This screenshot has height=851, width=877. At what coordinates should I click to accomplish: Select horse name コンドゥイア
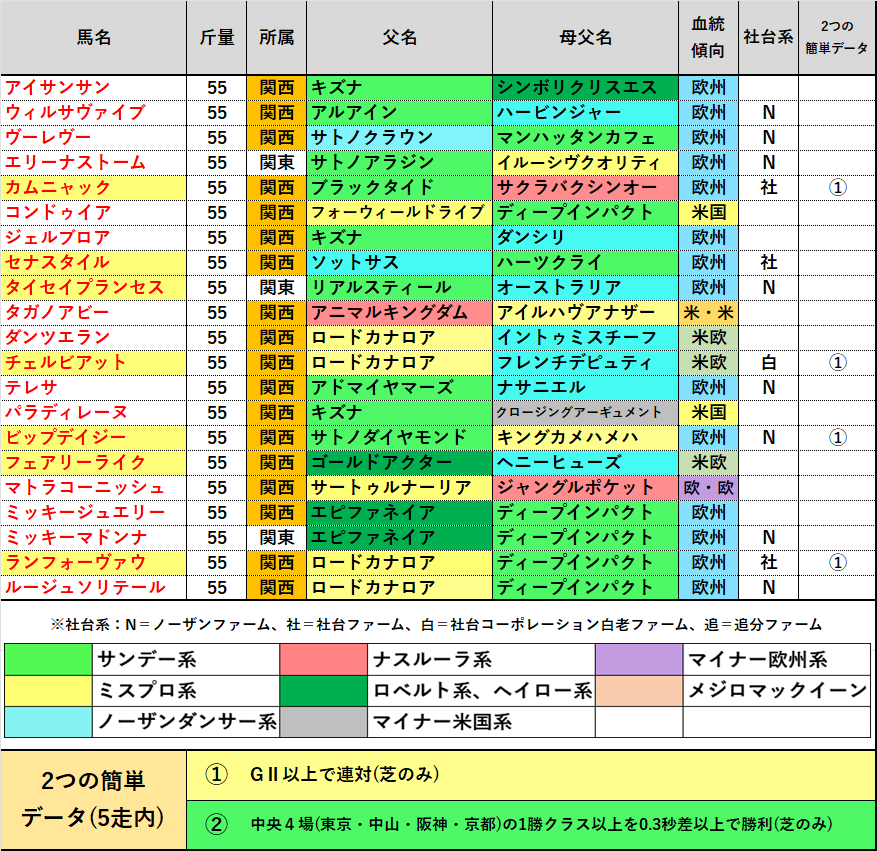coord(93,212)
